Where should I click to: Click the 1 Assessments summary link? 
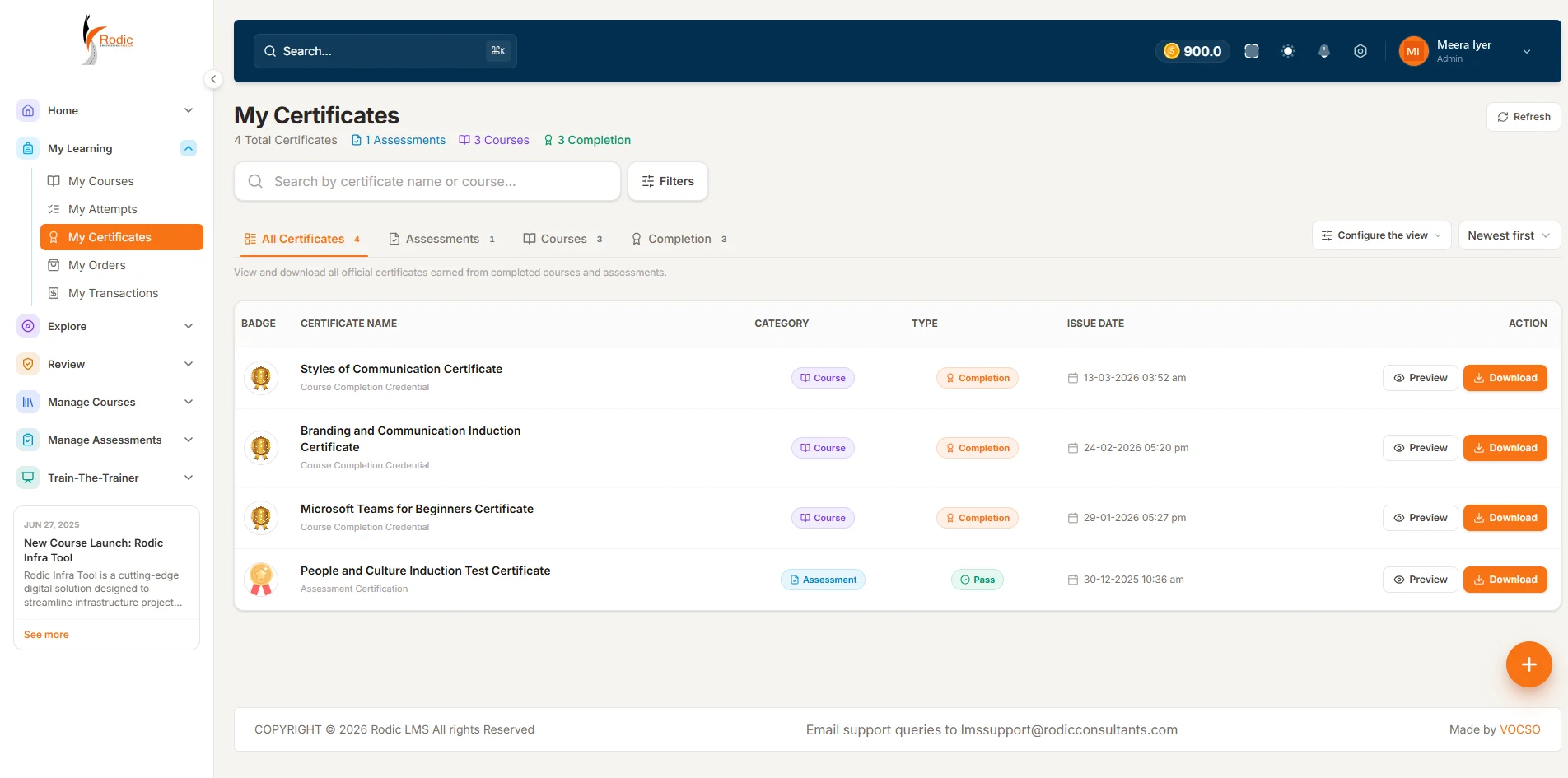click(399, 140)
